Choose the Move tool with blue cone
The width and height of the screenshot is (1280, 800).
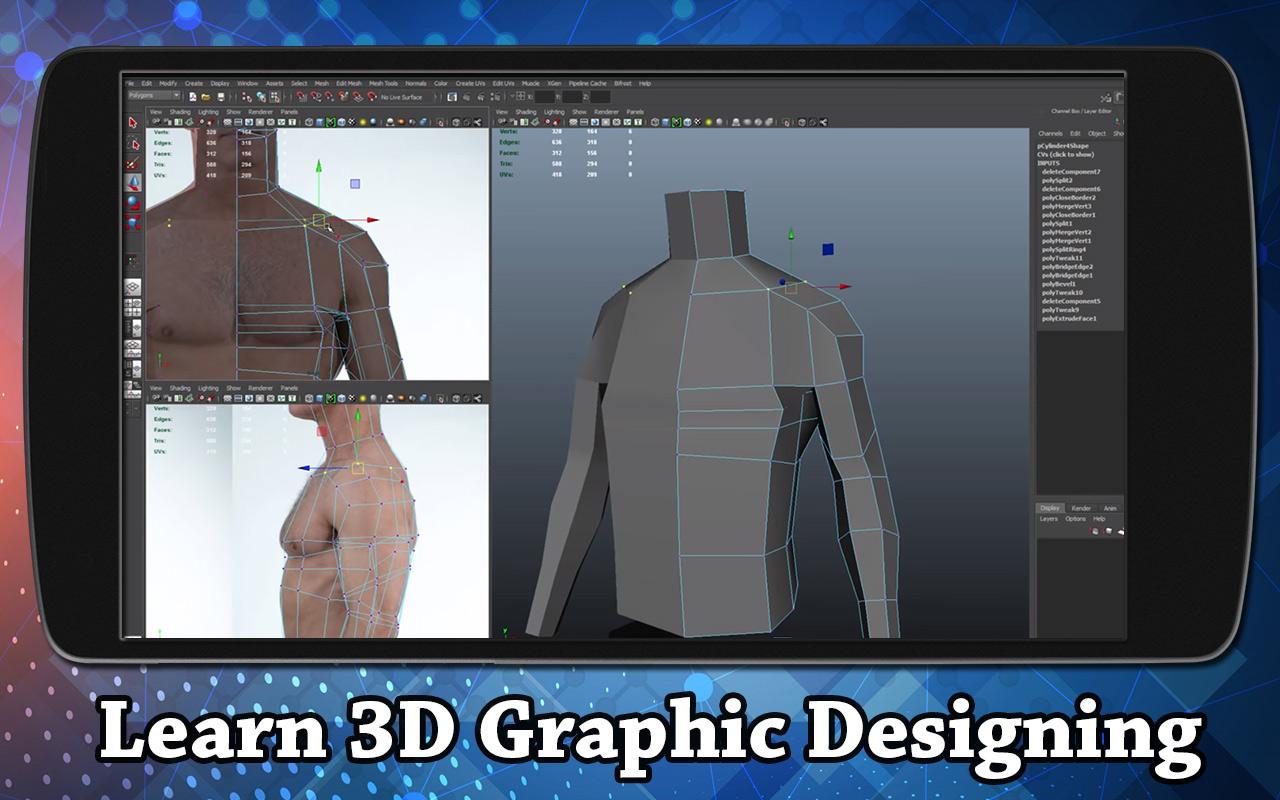134,183
